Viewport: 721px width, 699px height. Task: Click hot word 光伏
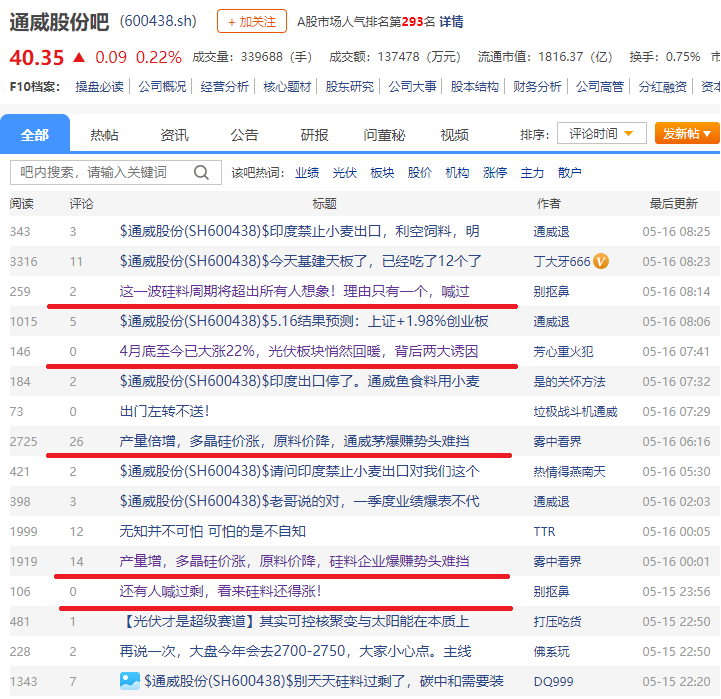(345, 173)
